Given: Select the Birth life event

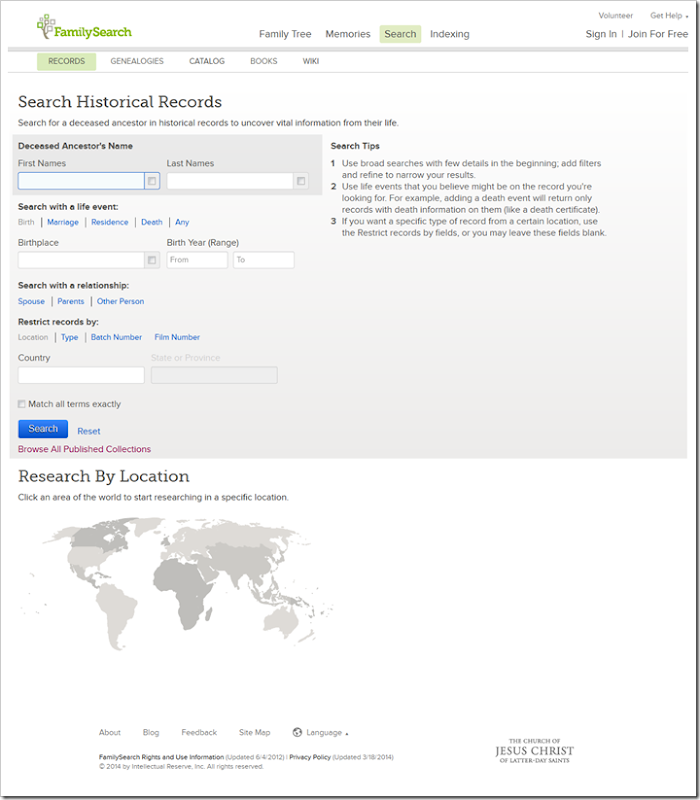Looking at the screenshot, I should tap(26, 222).
